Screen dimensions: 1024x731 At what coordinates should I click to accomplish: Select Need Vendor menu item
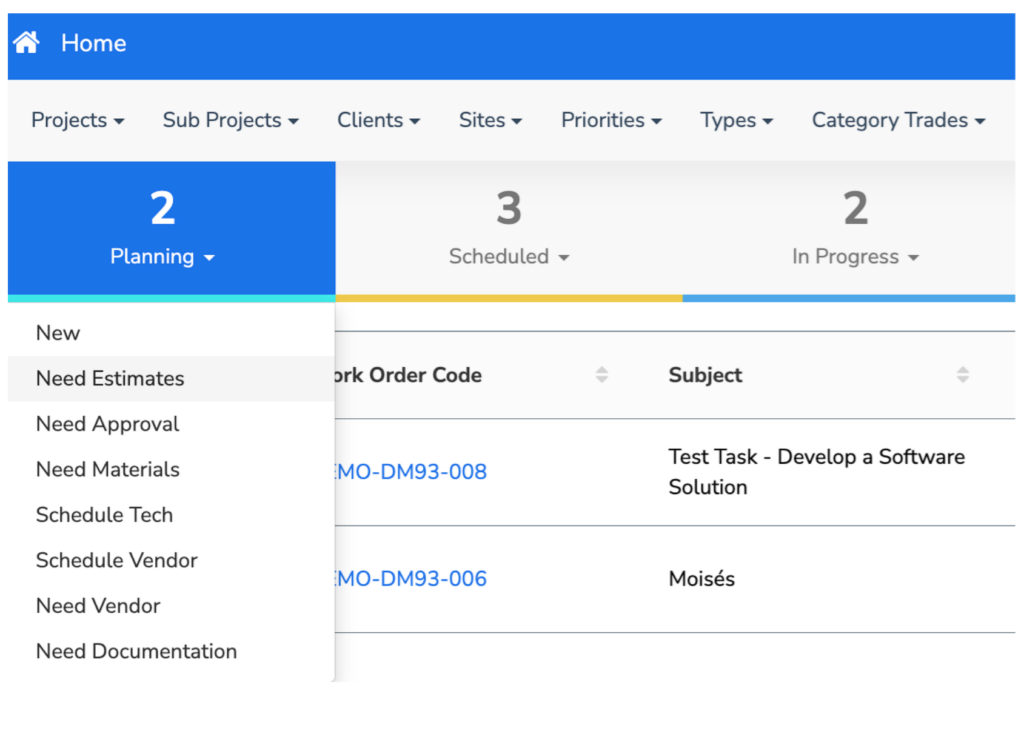click(171, 606)
